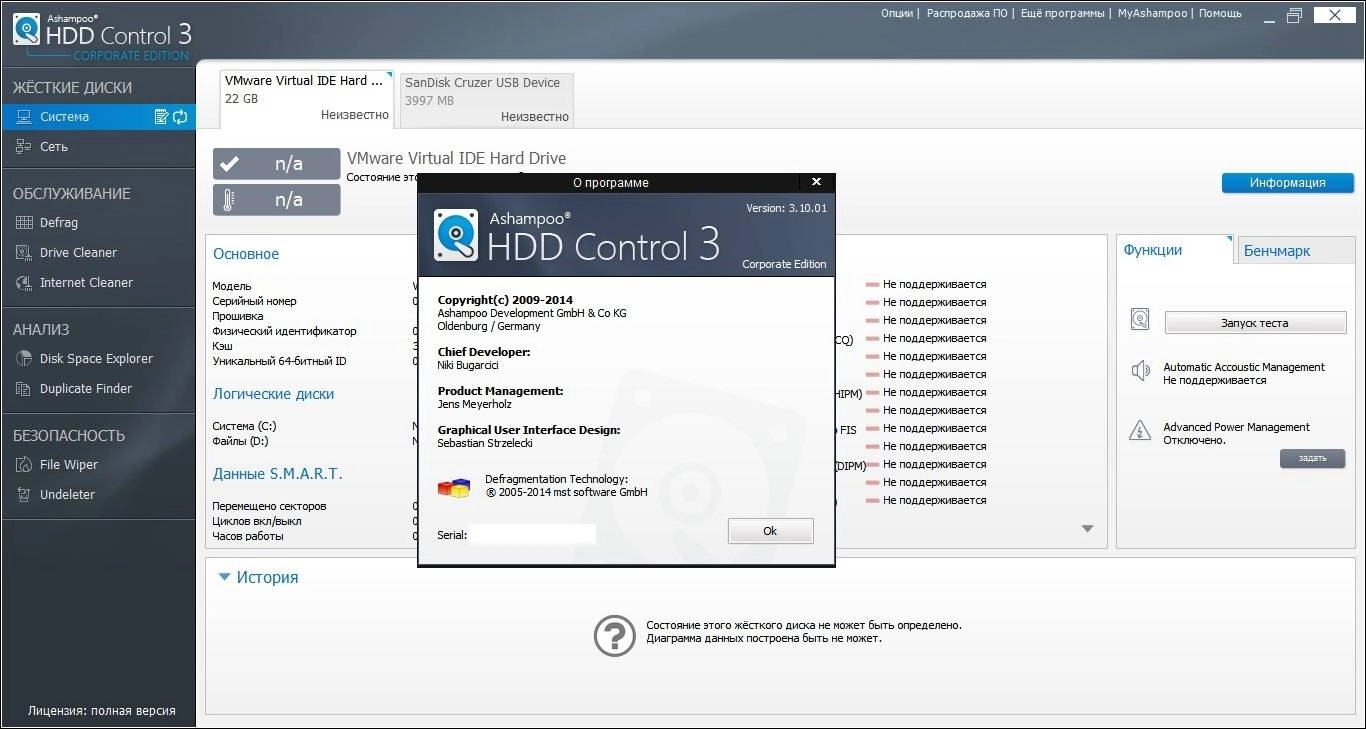
Task: Click the Undeleter icon
Action: tap(22, 495)
